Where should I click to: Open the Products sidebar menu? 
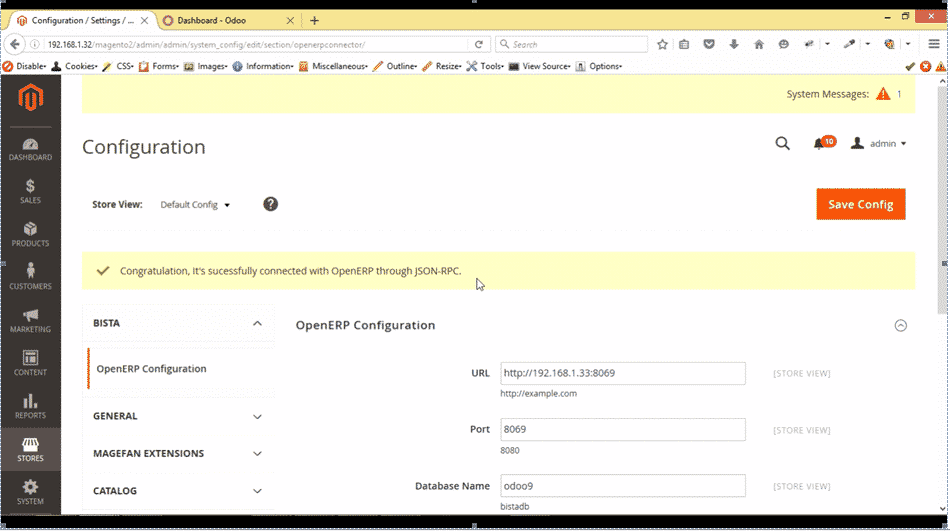[x=30, y=235]
